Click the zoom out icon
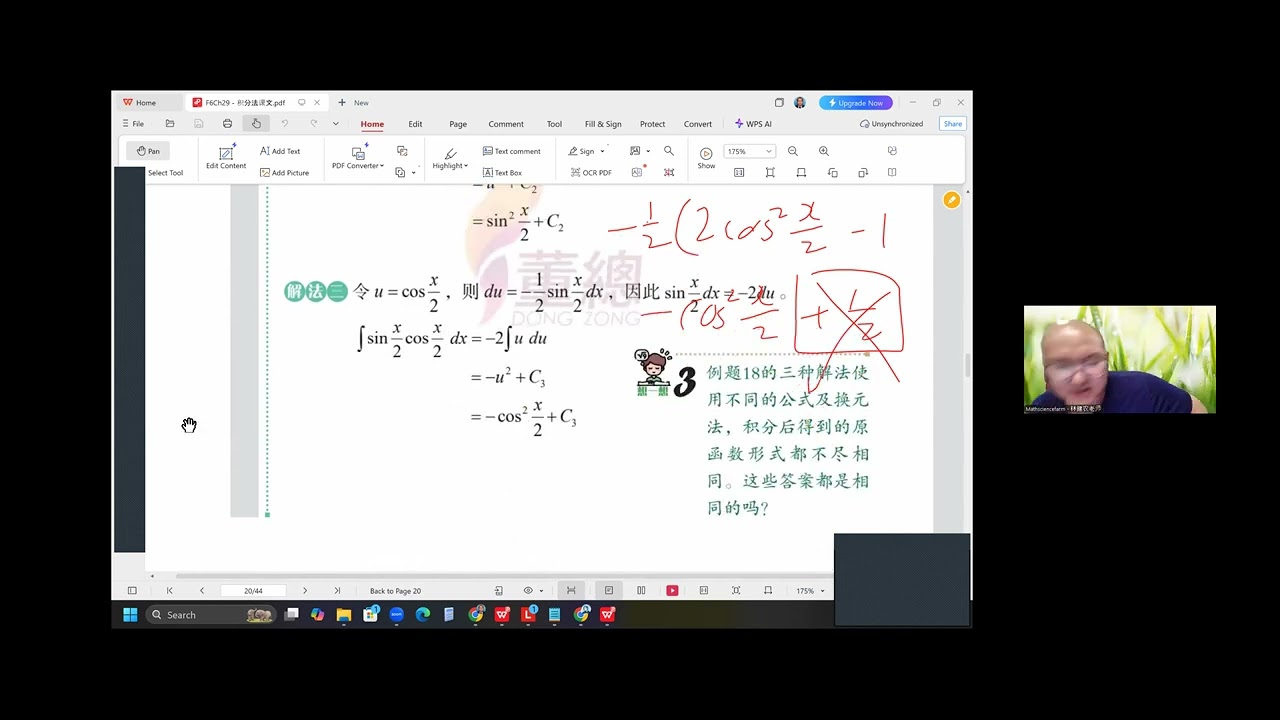The width and height of the screenshot is (1280, 720). [793, 151]
